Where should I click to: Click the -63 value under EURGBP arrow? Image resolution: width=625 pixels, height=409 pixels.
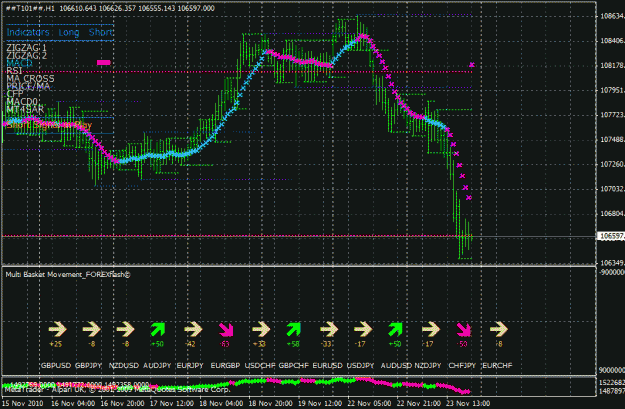pyautogui.click(x=225, y=344)
